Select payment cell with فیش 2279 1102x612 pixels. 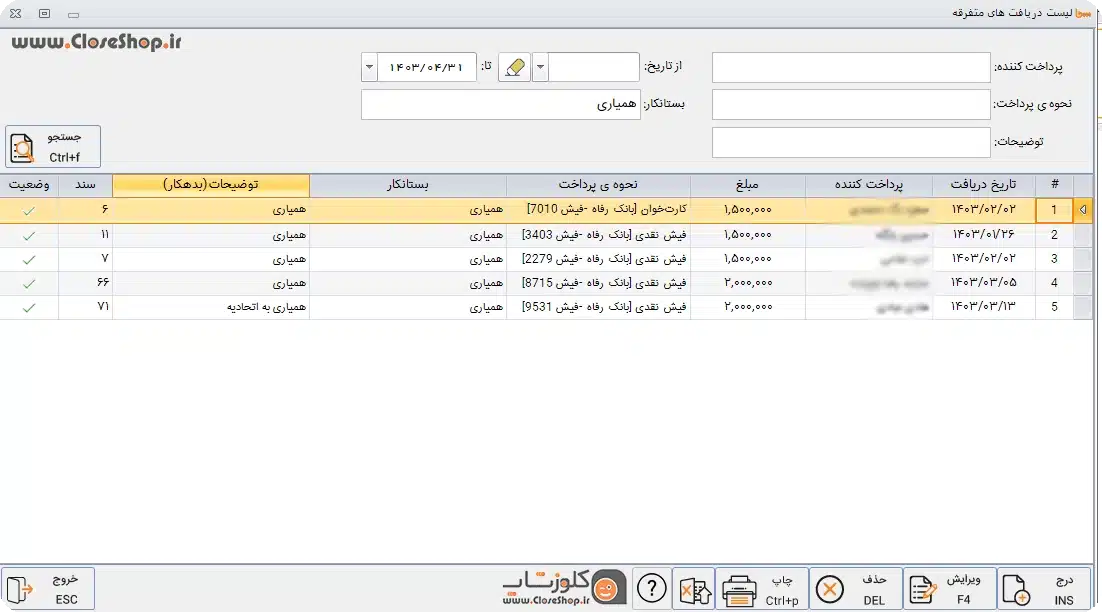tap(598, 259)
